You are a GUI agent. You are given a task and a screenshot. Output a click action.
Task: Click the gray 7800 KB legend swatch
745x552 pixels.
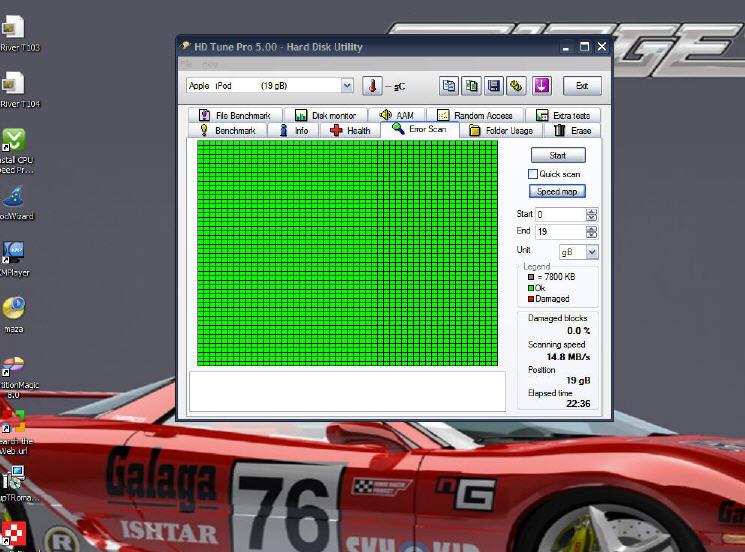(x=531, y=277)
